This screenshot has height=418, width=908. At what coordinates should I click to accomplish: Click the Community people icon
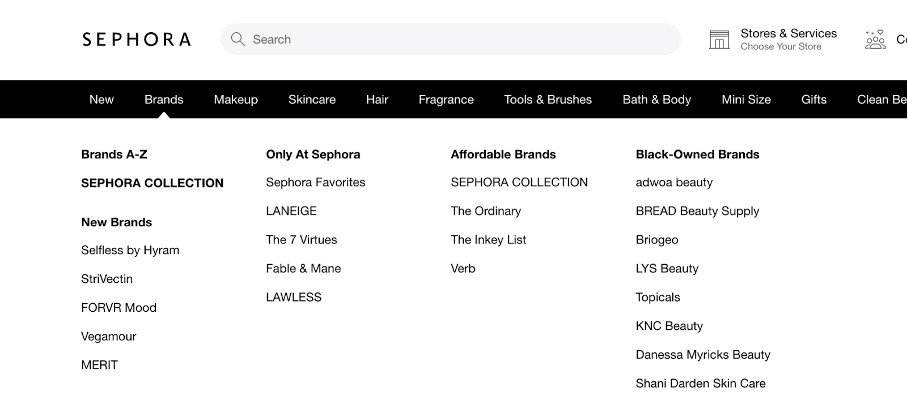[x=875, y=39]
